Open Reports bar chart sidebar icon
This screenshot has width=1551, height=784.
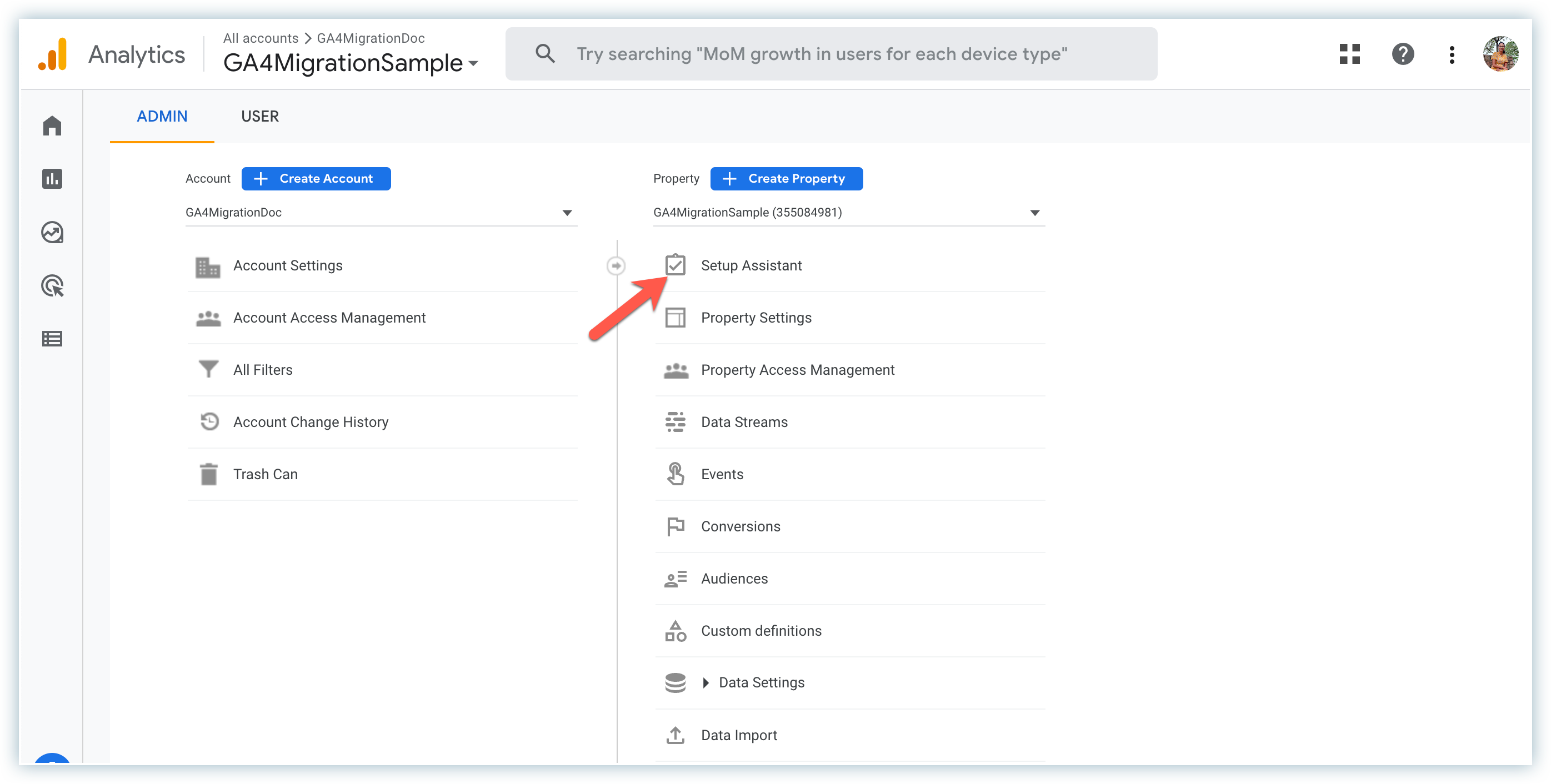click(52, 179)
